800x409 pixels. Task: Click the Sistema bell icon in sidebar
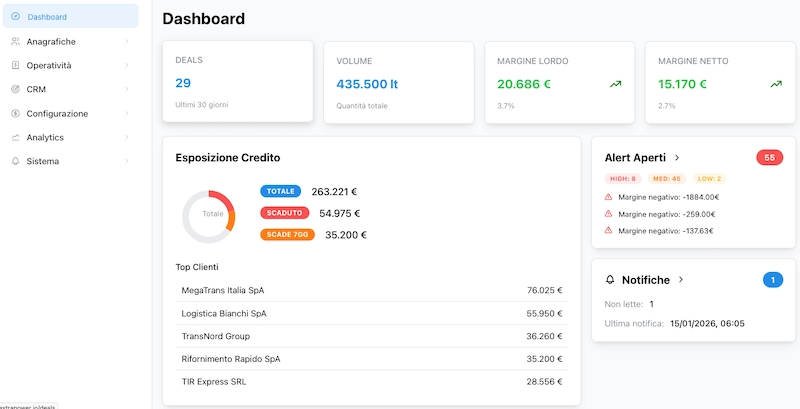pos(15,161)
